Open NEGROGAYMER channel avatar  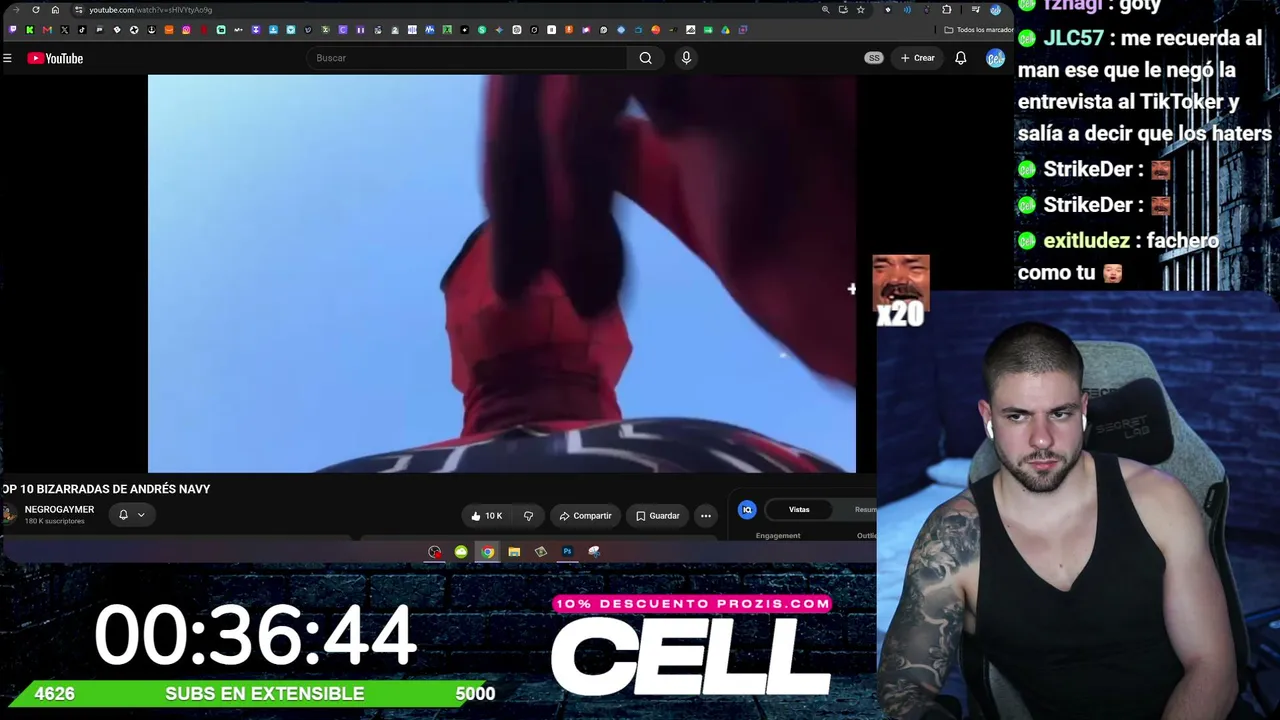coord(10,515)
